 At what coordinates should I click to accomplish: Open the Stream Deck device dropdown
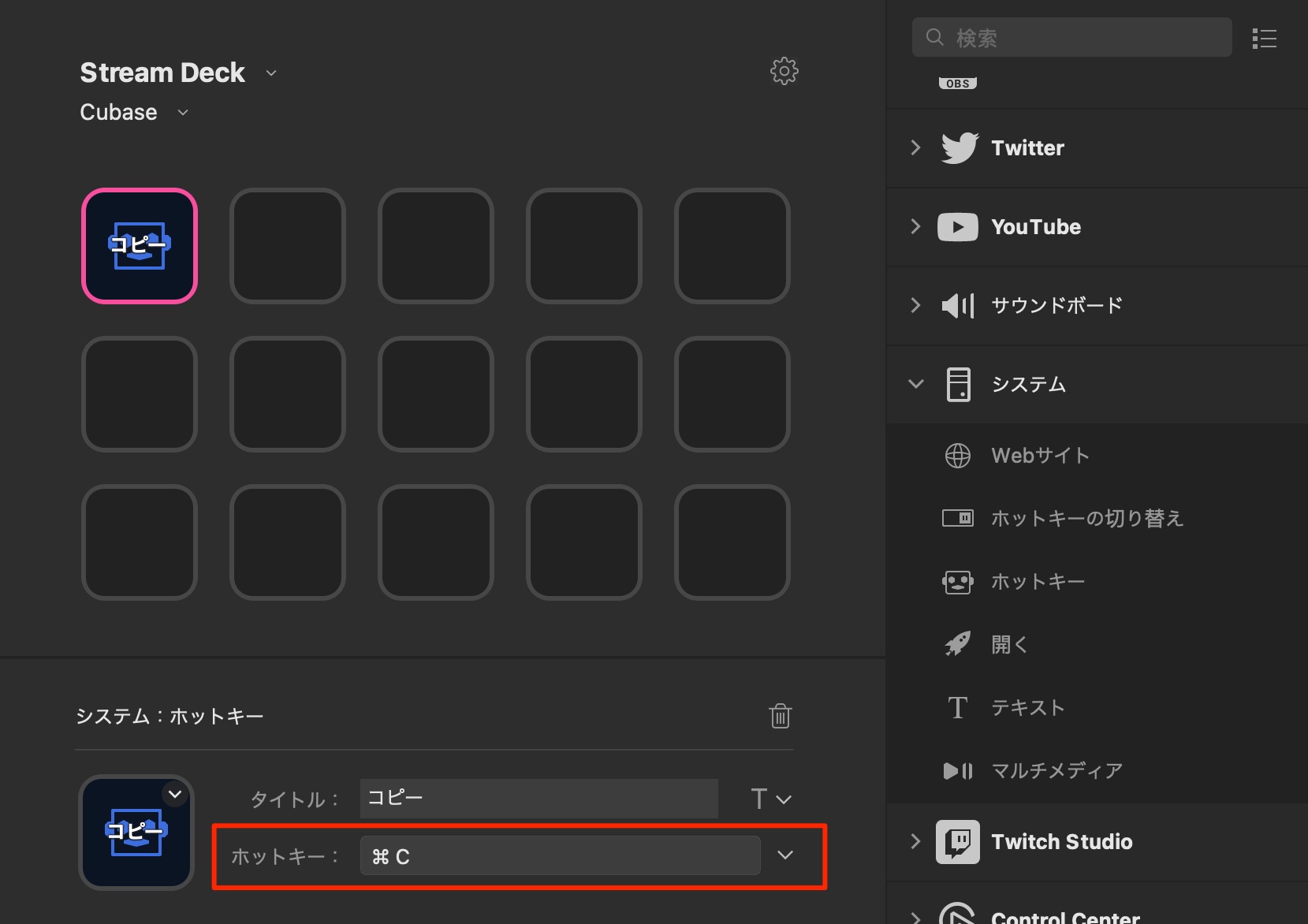tap(271, 73)
